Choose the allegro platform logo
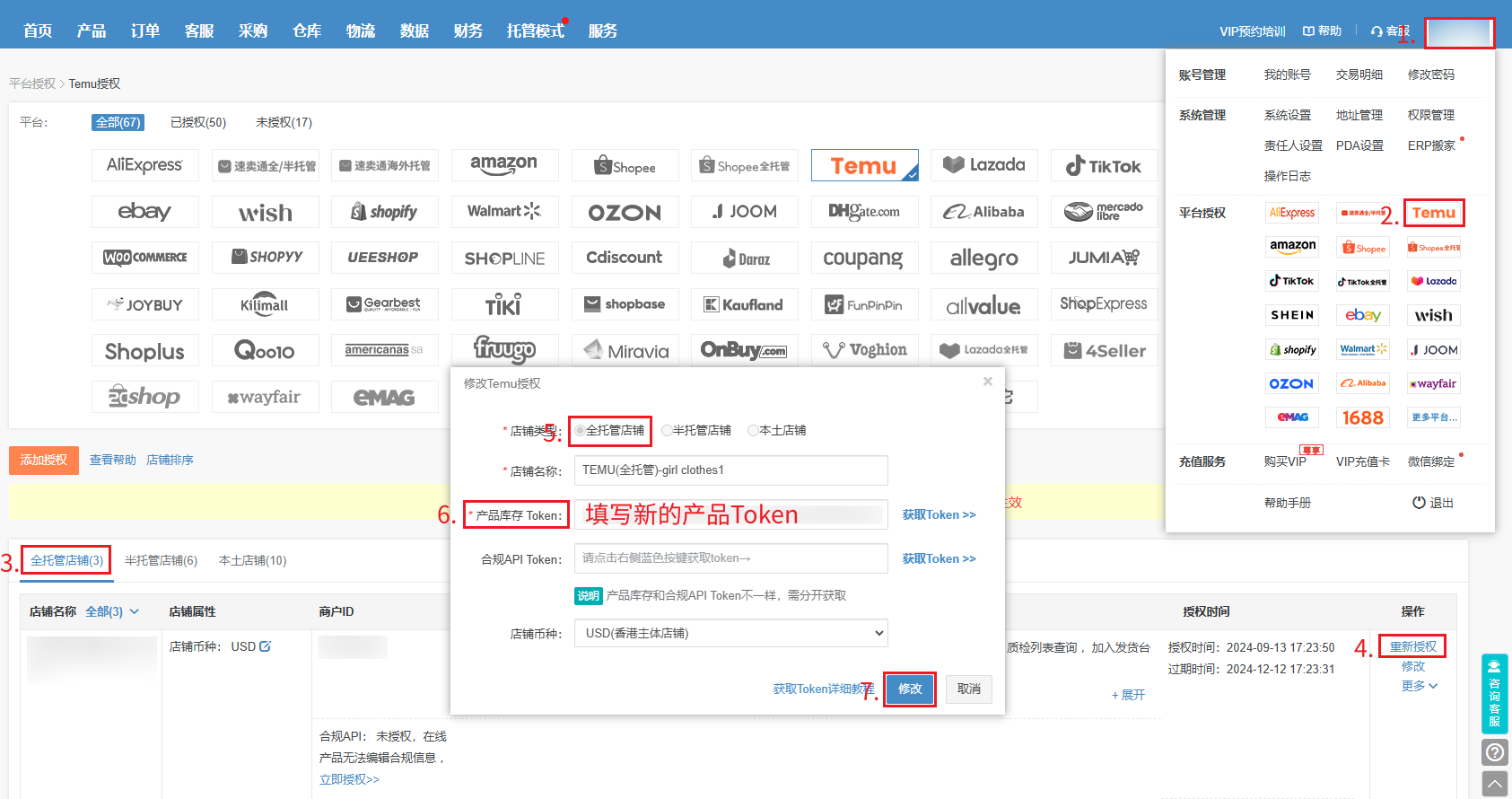1512x799 pixels. 984,258
